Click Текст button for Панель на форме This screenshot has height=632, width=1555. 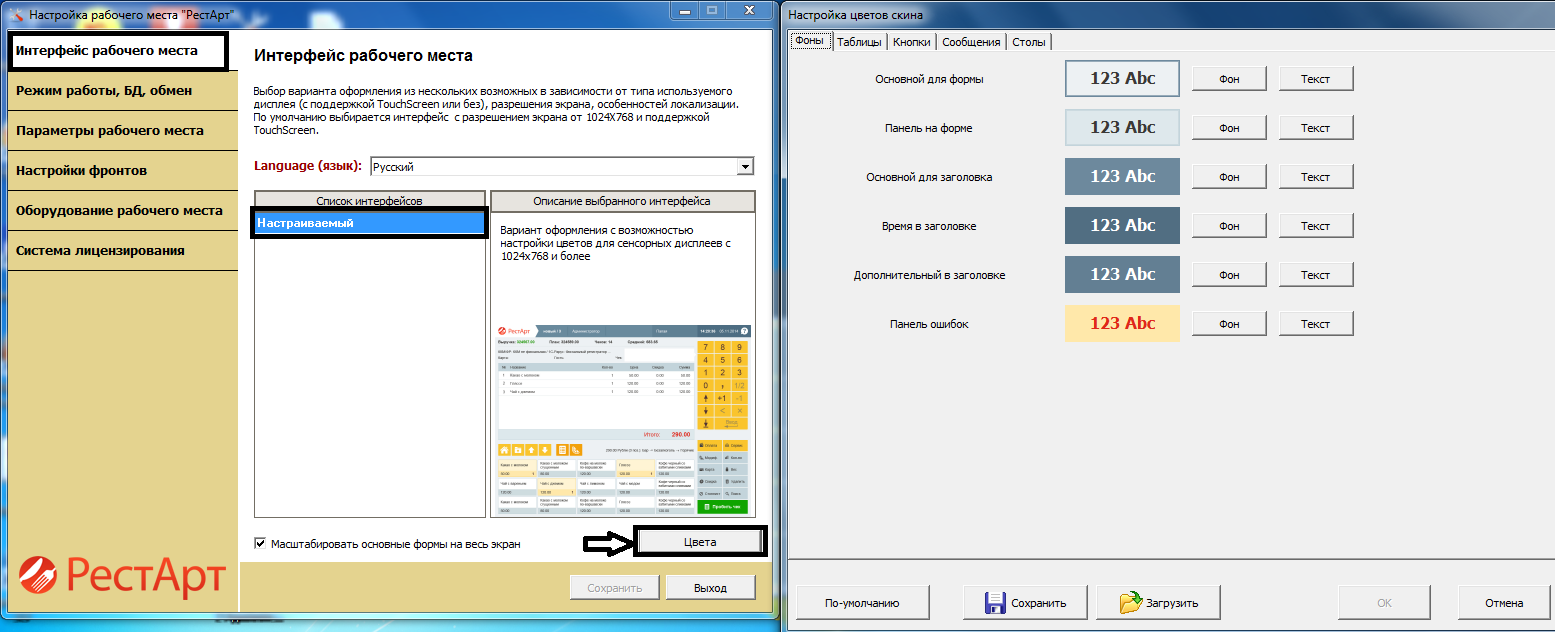(1316, 128)
